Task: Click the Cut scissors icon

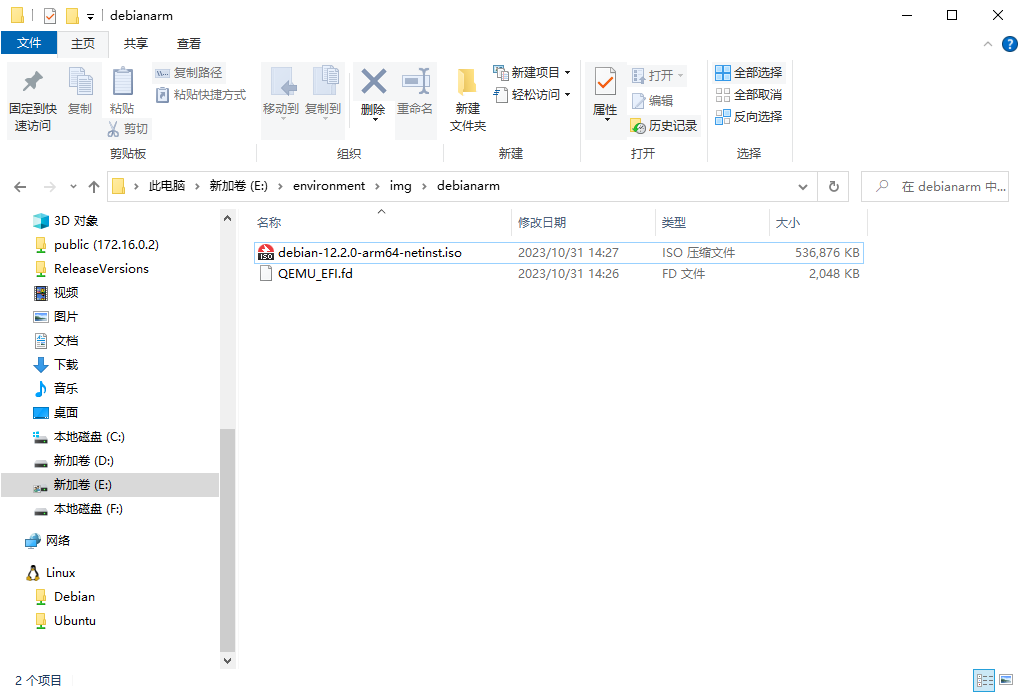Action: 113,129
